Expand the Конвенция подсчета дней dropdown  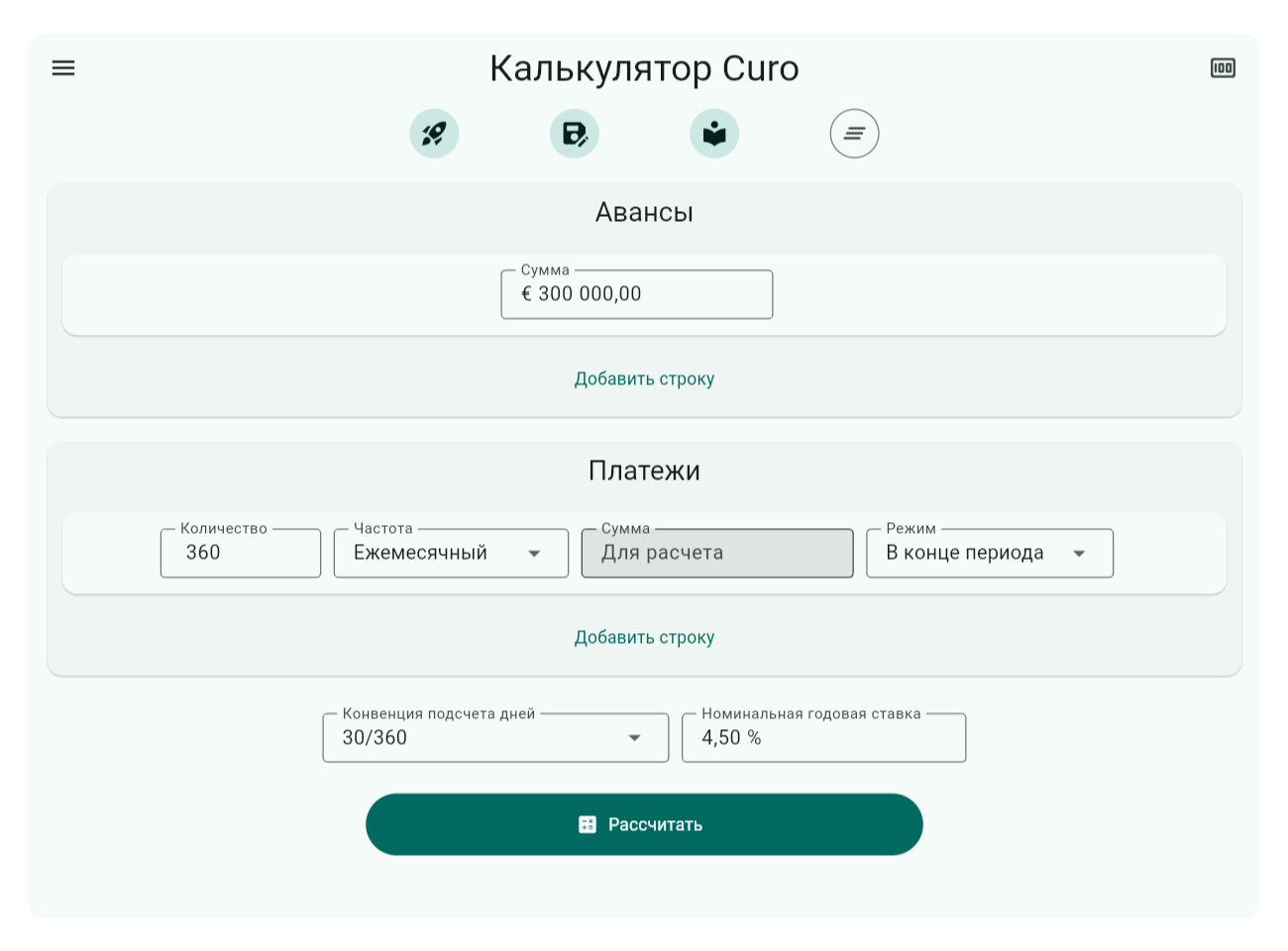point(495,737)
